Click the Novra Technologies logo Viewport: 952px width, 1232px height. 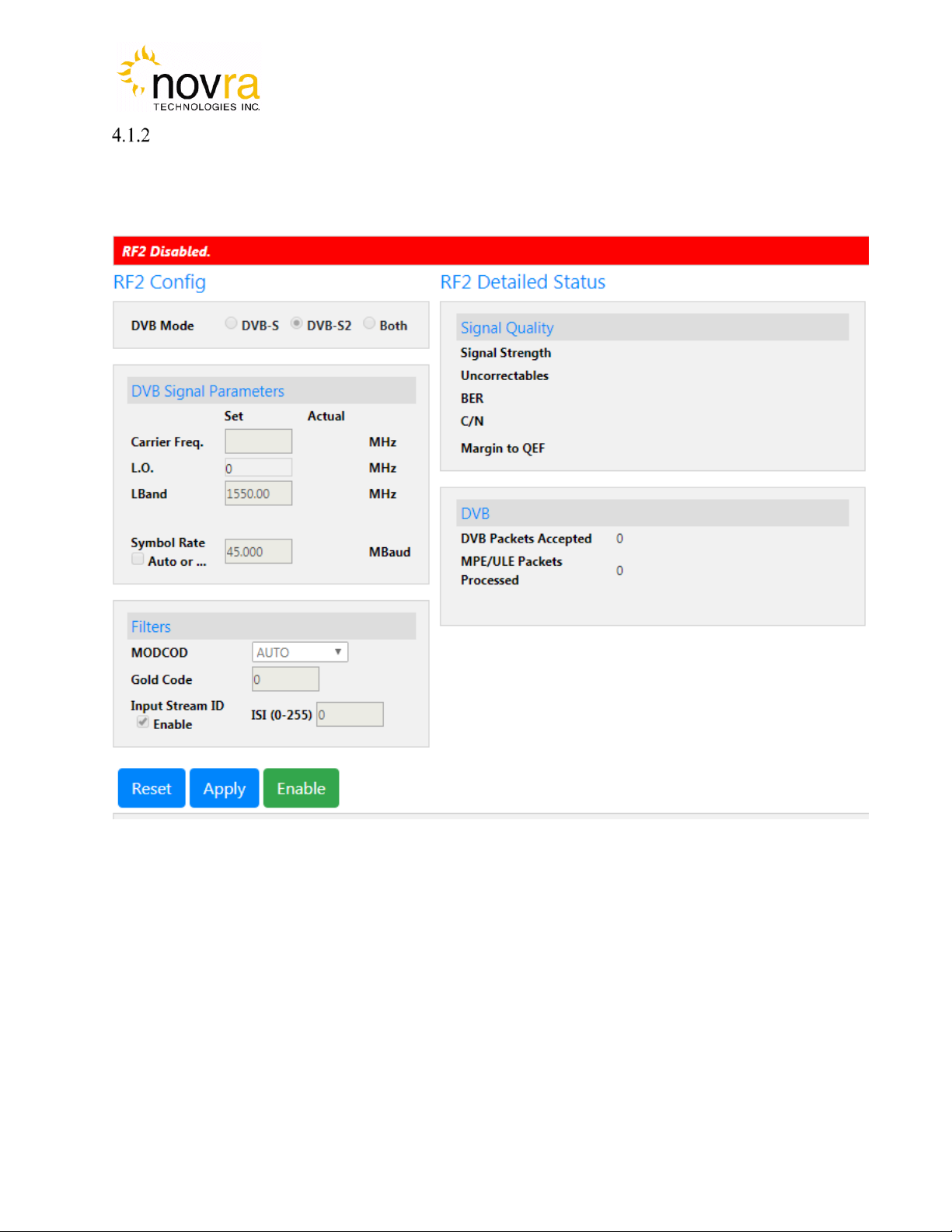coord(189,79)
